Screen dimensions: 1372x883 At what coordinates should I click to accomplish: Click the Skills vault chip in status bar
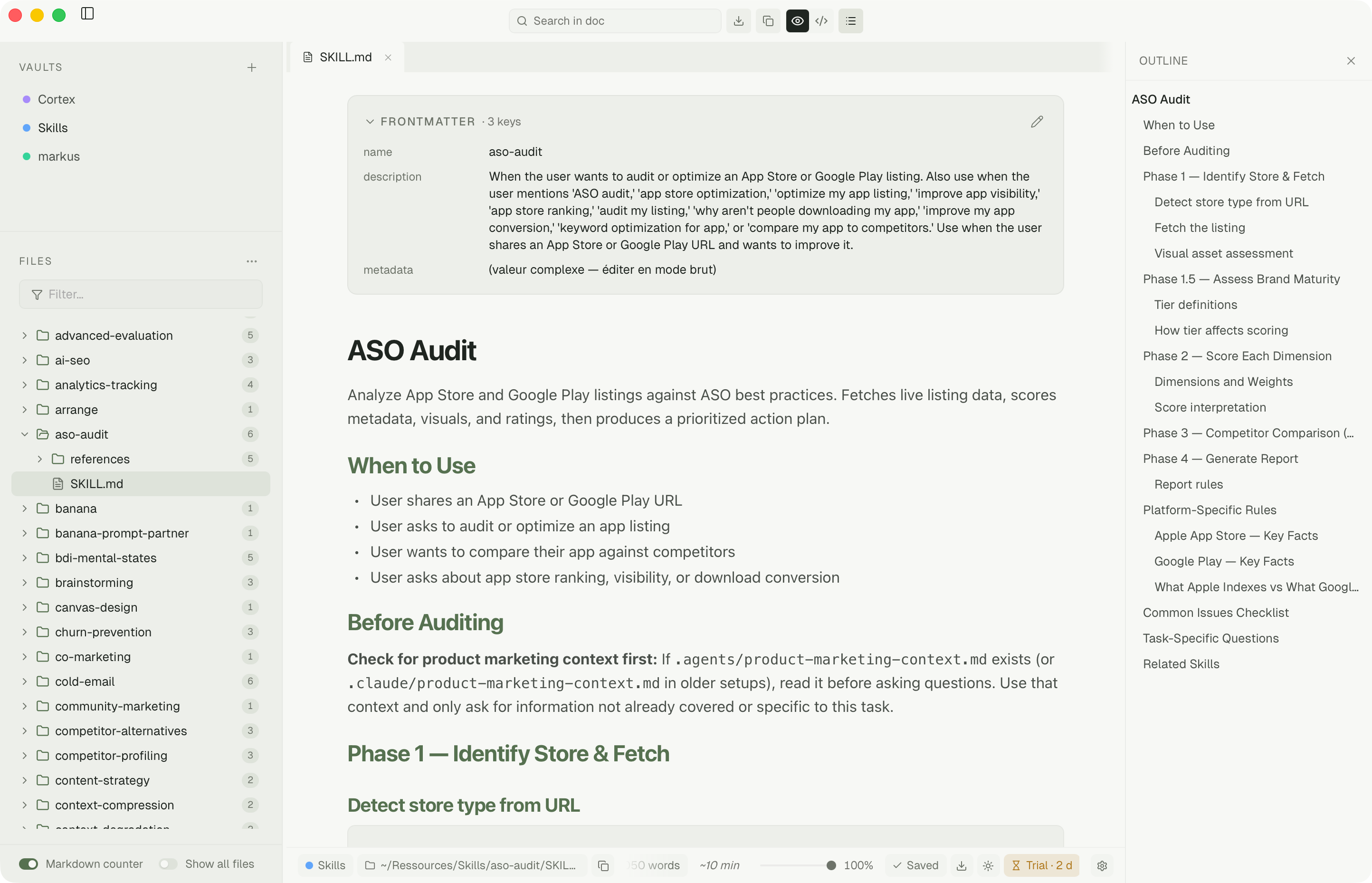325,865
